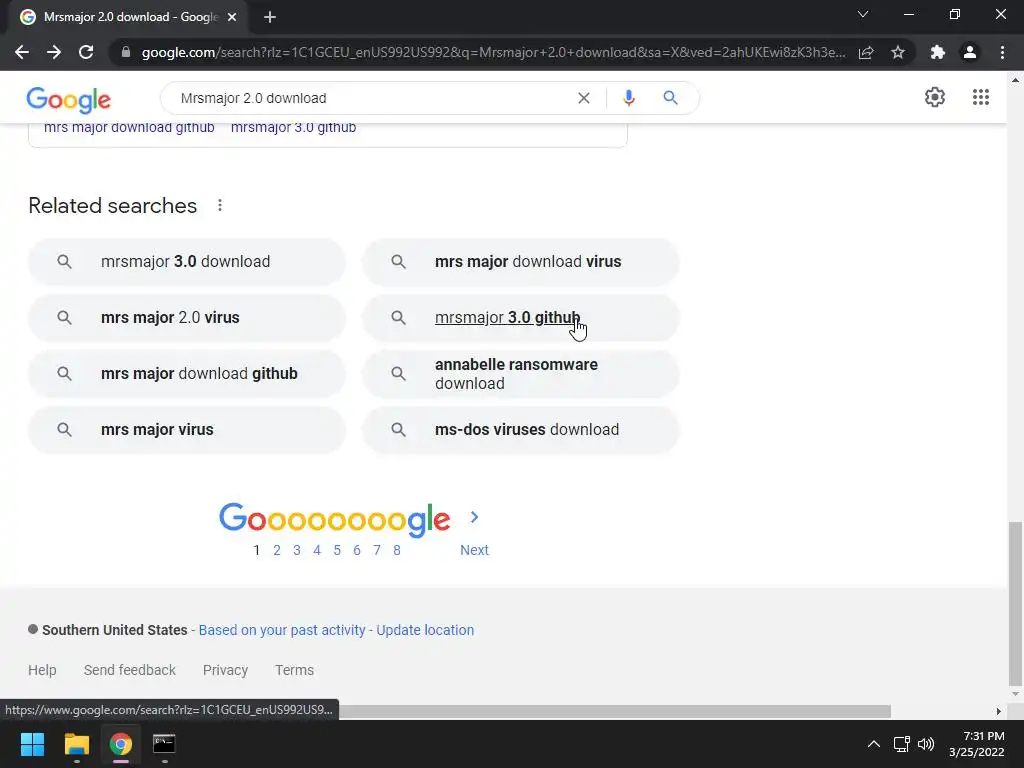Click Update location link
This screenshot has width=1024, height=768.
point(425,630)
